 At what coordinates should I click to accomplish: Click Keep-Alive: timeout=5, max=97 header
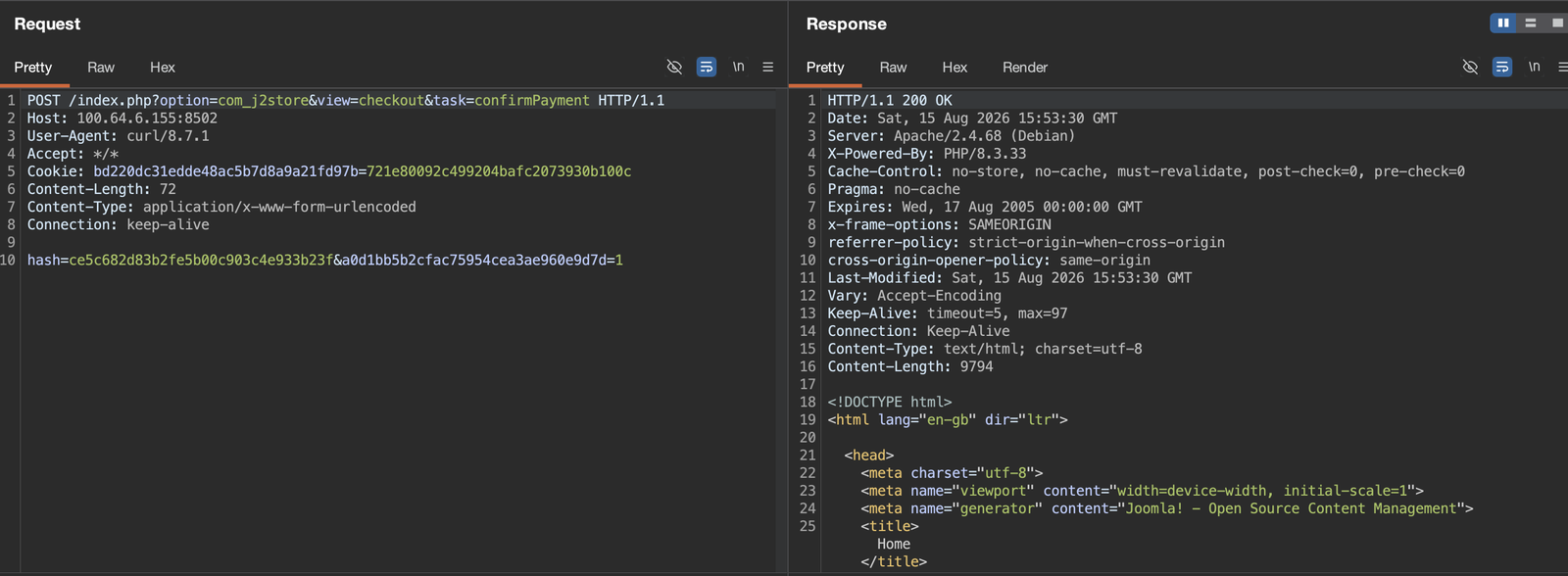tap(948, 312)
